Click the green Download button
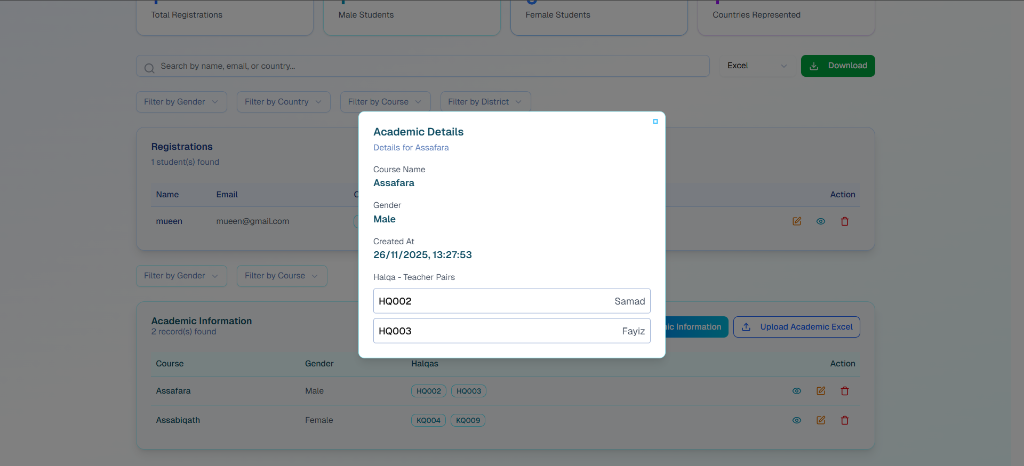The height and width of the screenshot is (466, 1024). click(838, 66)
